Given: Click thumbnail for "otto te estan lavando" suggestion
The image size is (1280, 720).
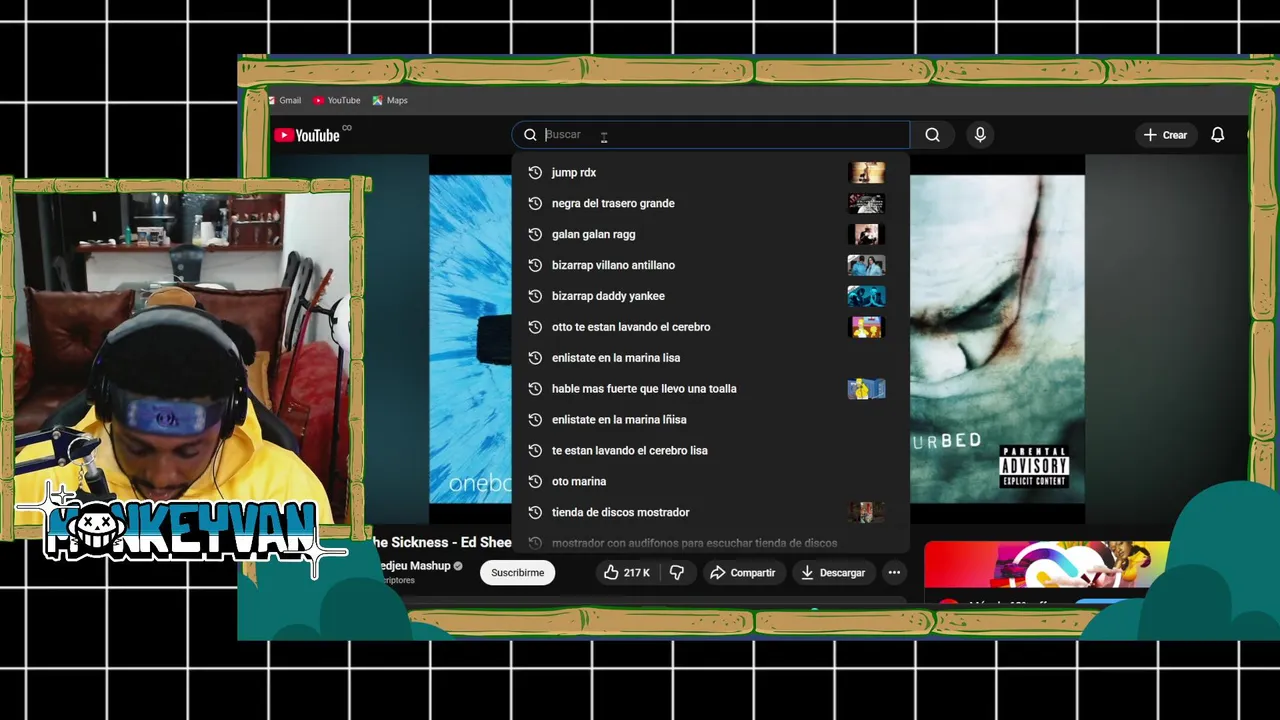Looking at the screenshot, I should (866, 327).
